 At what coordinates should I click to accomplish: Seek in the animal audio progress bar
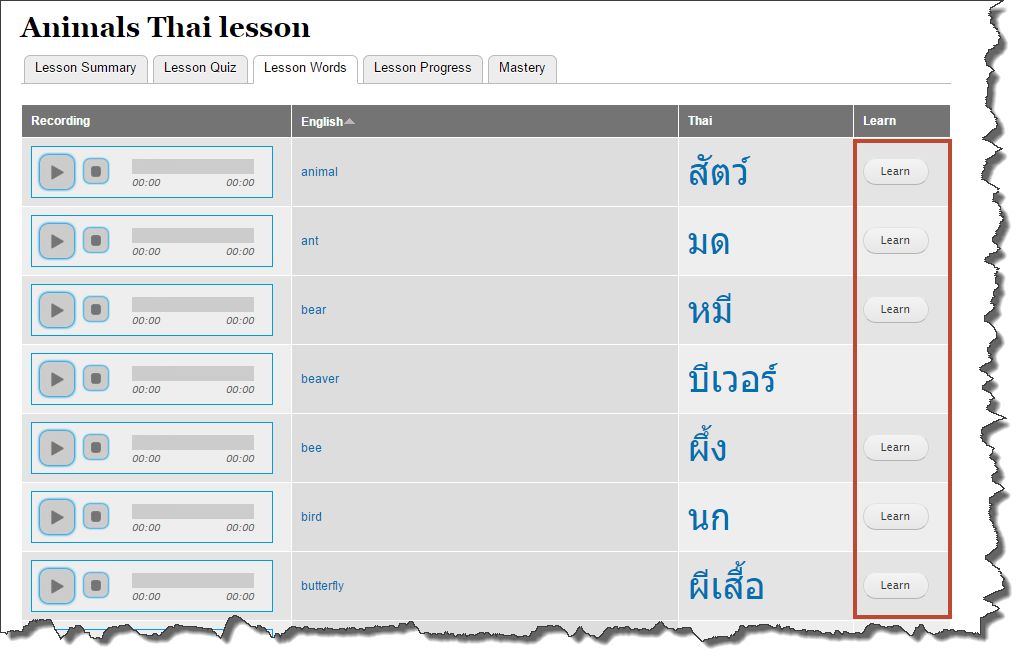point(193,166)
